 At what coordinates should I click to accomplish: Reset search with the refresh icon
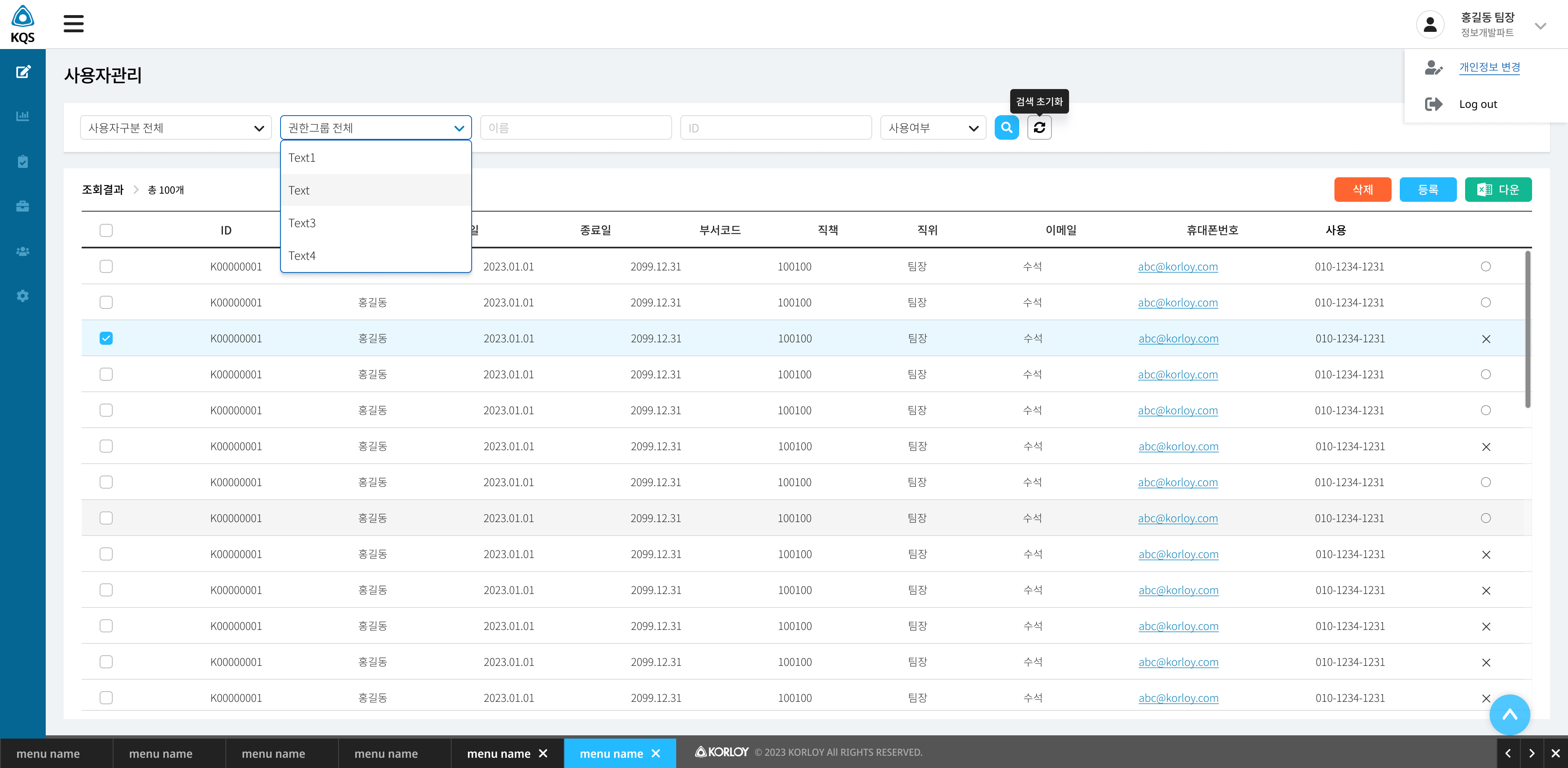pyautogui.click(x=1039, y=128)
